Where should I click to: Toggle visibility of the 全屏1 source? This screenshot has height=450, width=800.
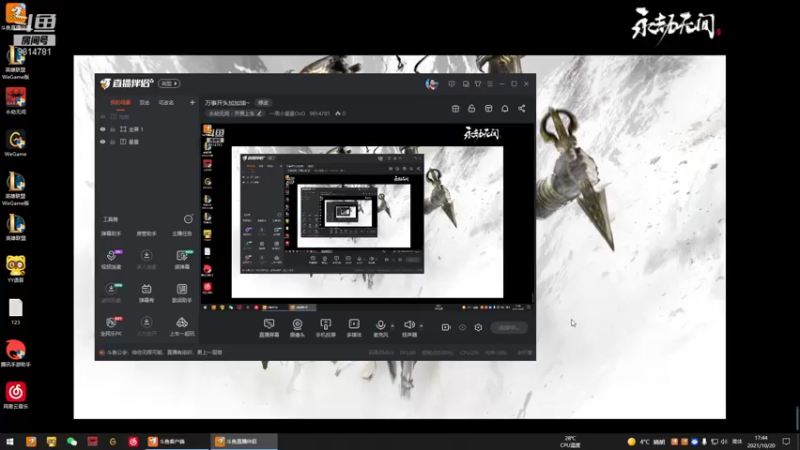[x=103, y=129]
